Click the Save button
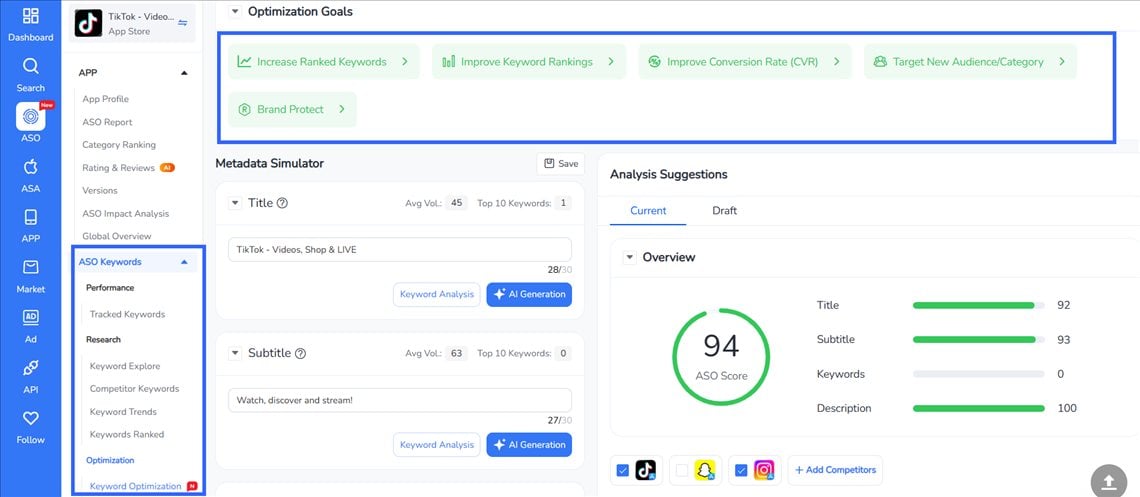 click(x=561, y=163)
